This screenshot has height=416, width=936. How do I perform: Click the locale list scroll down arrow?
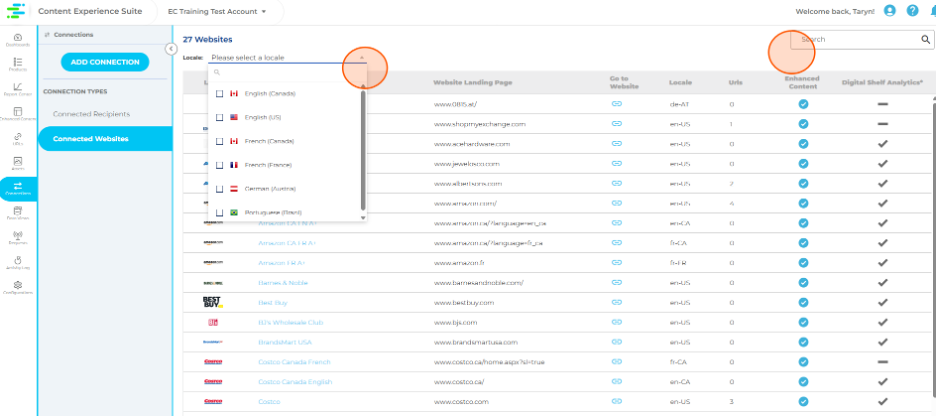pyautogui.click(x=363, y=218)
